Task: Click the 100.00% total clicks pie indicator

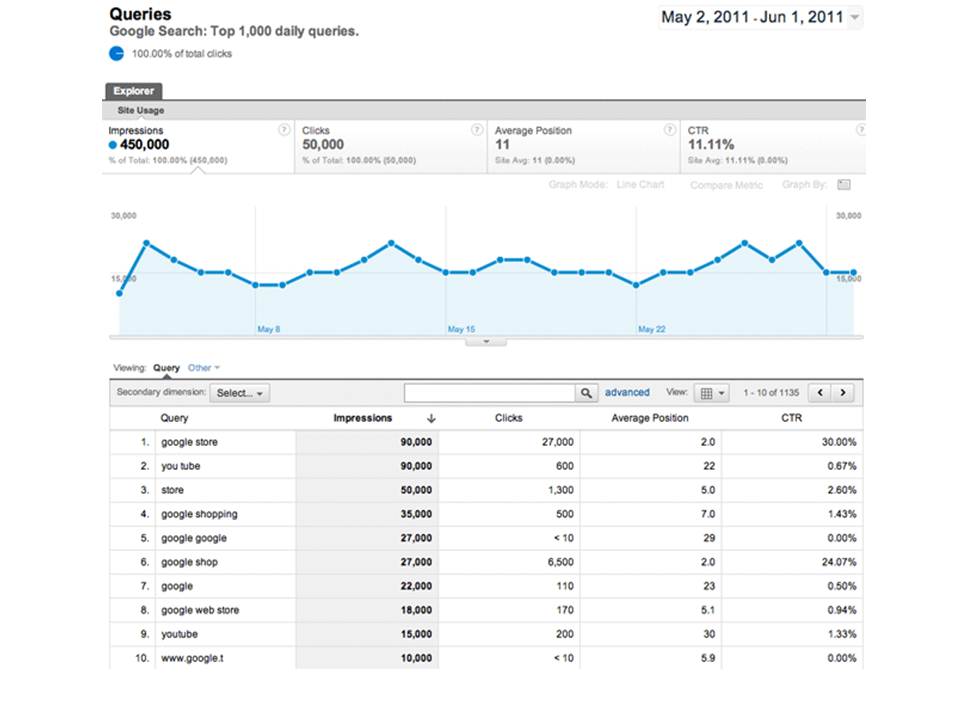Action: 118,53
